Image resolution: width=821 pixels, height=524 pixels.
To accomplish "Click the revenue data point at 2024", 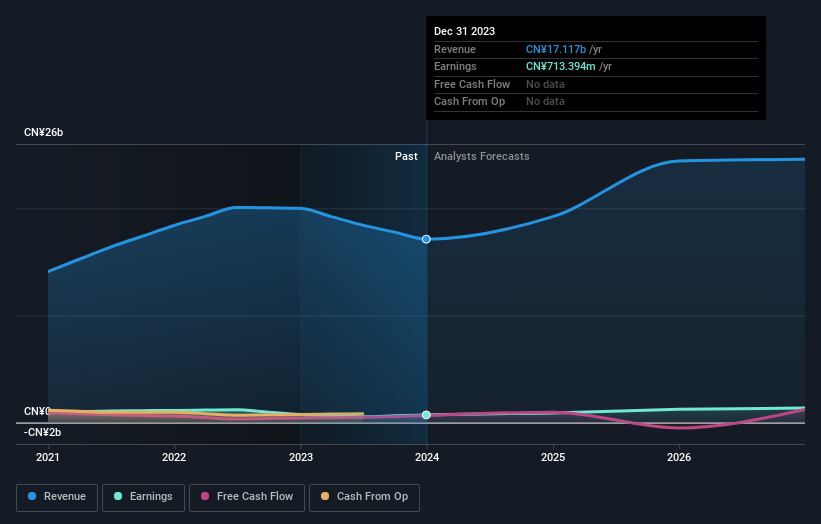I will coord(426,239).
